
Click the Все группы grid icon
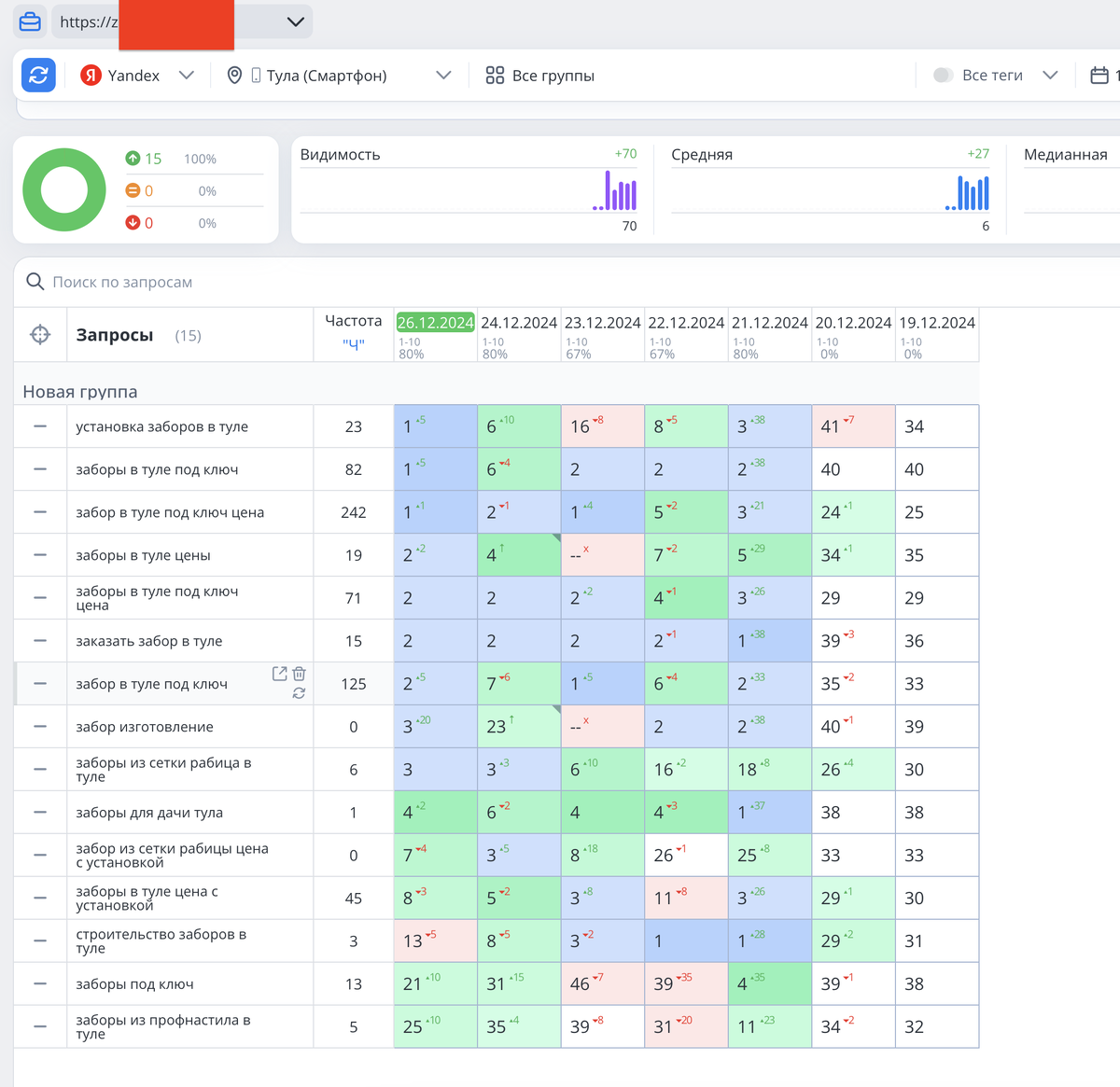495,76
